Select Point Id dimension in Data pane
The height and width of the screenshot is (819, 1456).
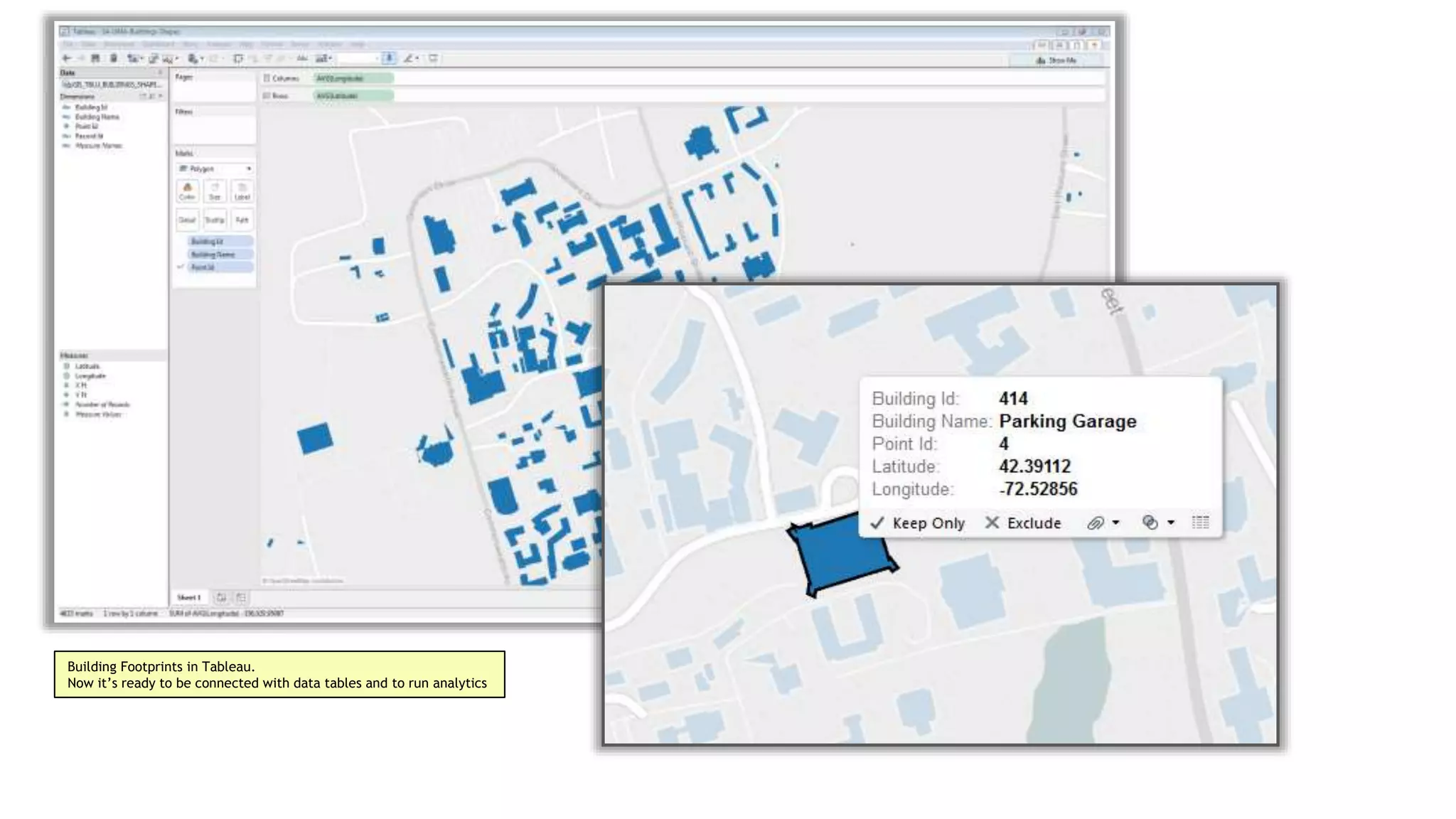87,127
